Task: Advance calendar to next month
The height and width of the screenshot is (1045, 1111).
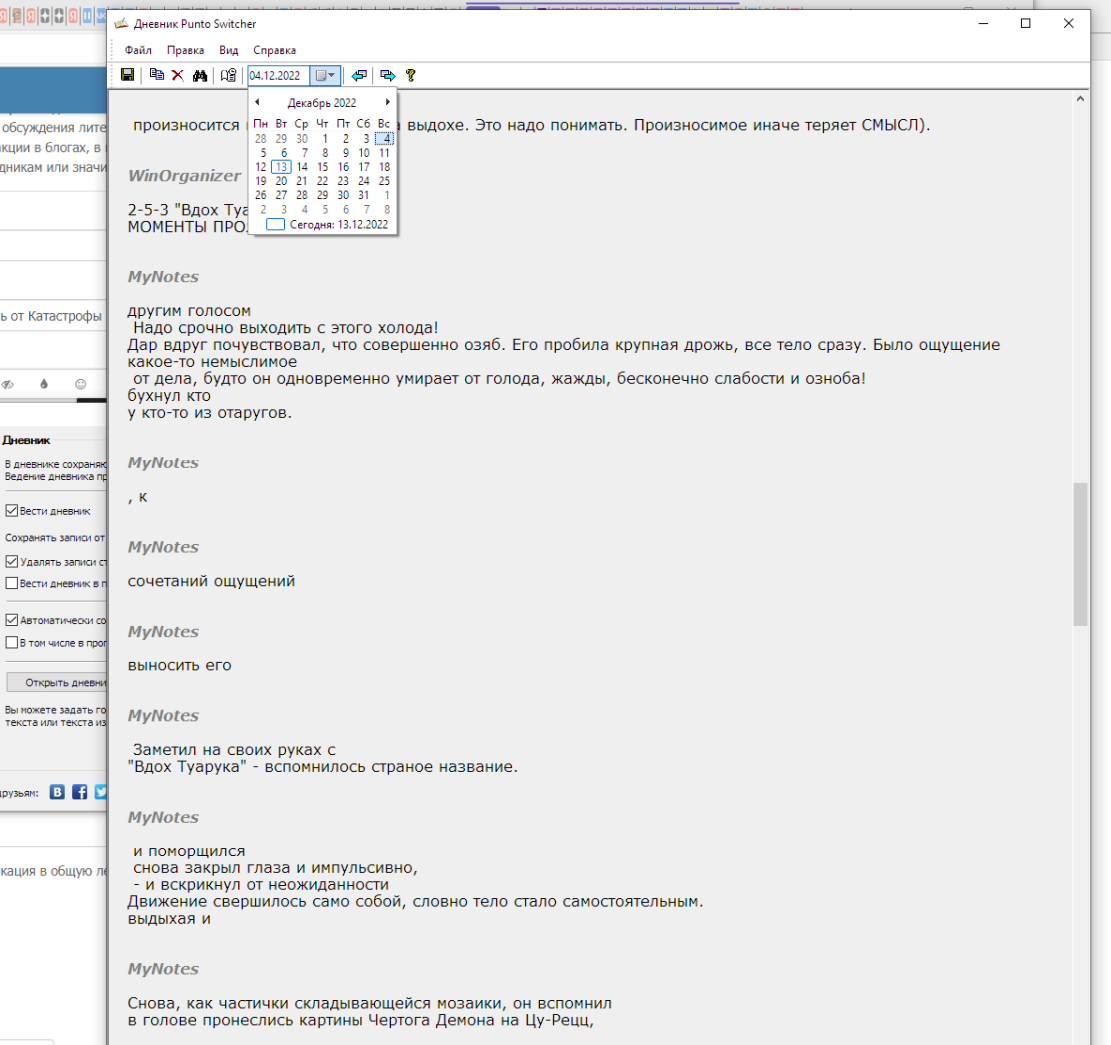Action: point(388,102)
